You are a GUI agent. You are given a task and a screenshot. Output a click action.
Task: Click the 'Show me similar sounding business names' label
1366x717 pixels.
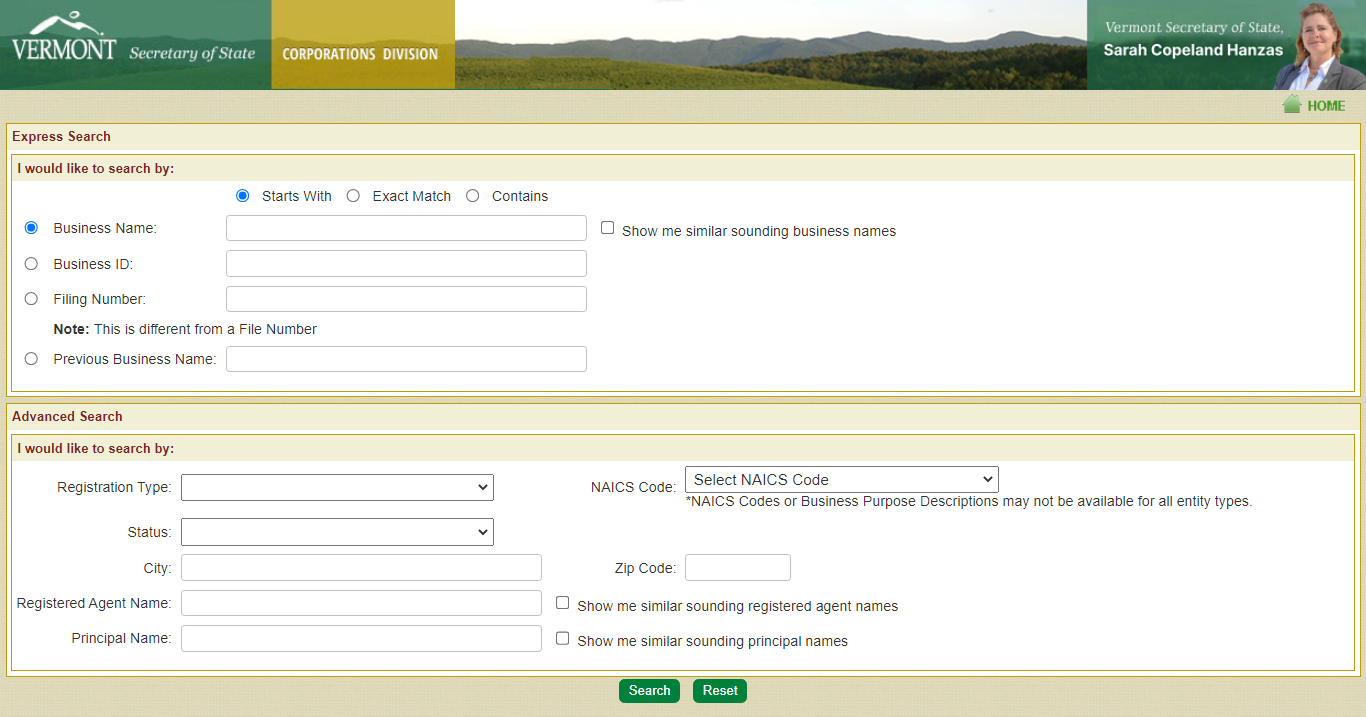[x=759, y=231]
